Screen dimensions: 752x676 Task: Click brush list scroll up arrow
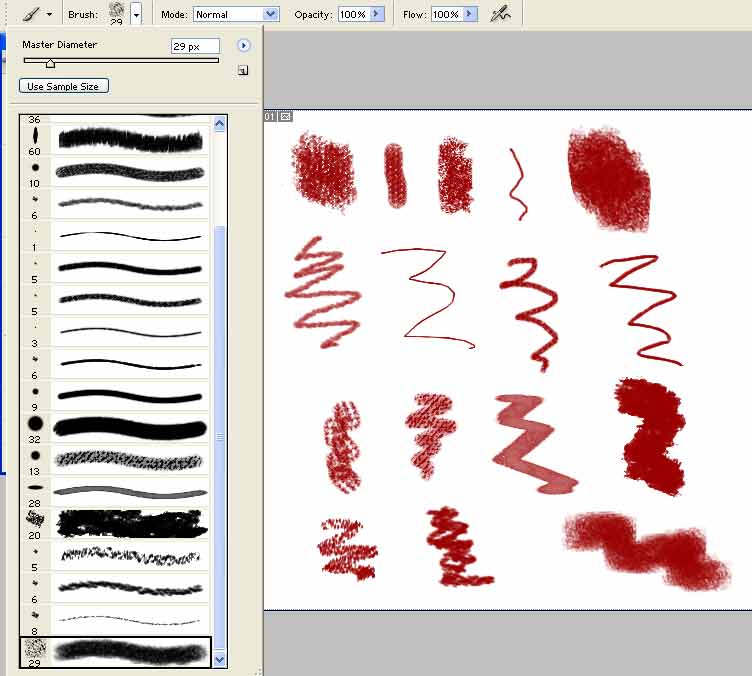pyautogui.click(x=220, y=124)
